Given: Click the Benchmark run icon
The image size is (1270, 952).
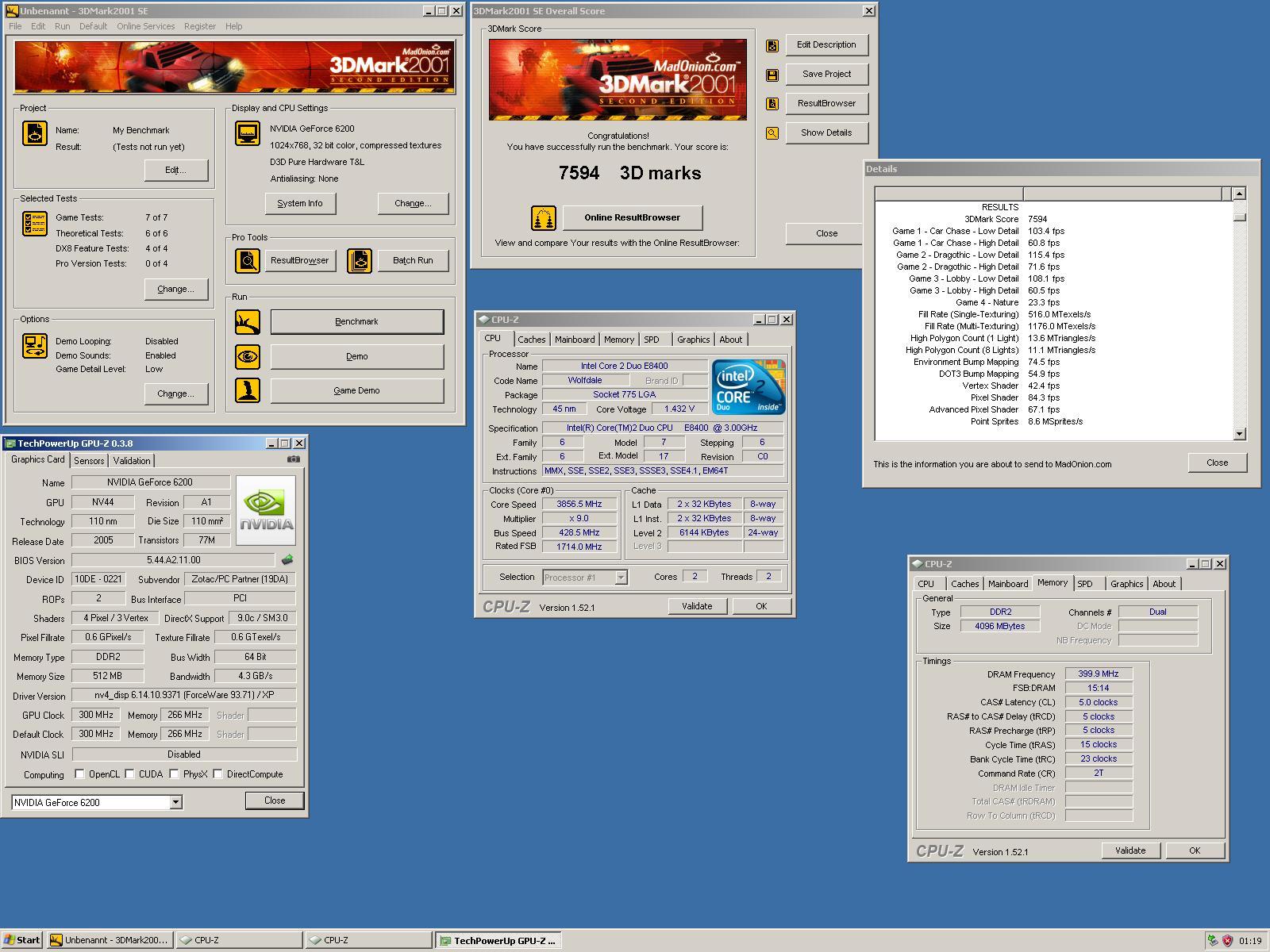Looking at the screenshot, I should (x=247, y=321).
